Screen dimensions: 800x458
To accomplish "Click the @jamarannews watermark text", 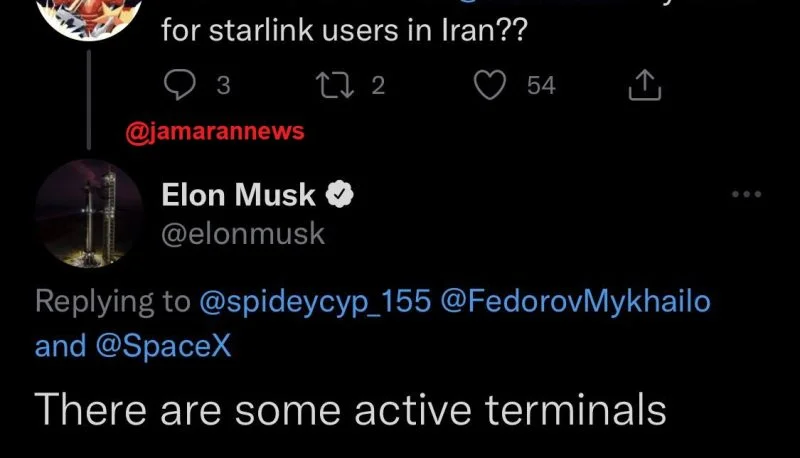I will [215, 132].
